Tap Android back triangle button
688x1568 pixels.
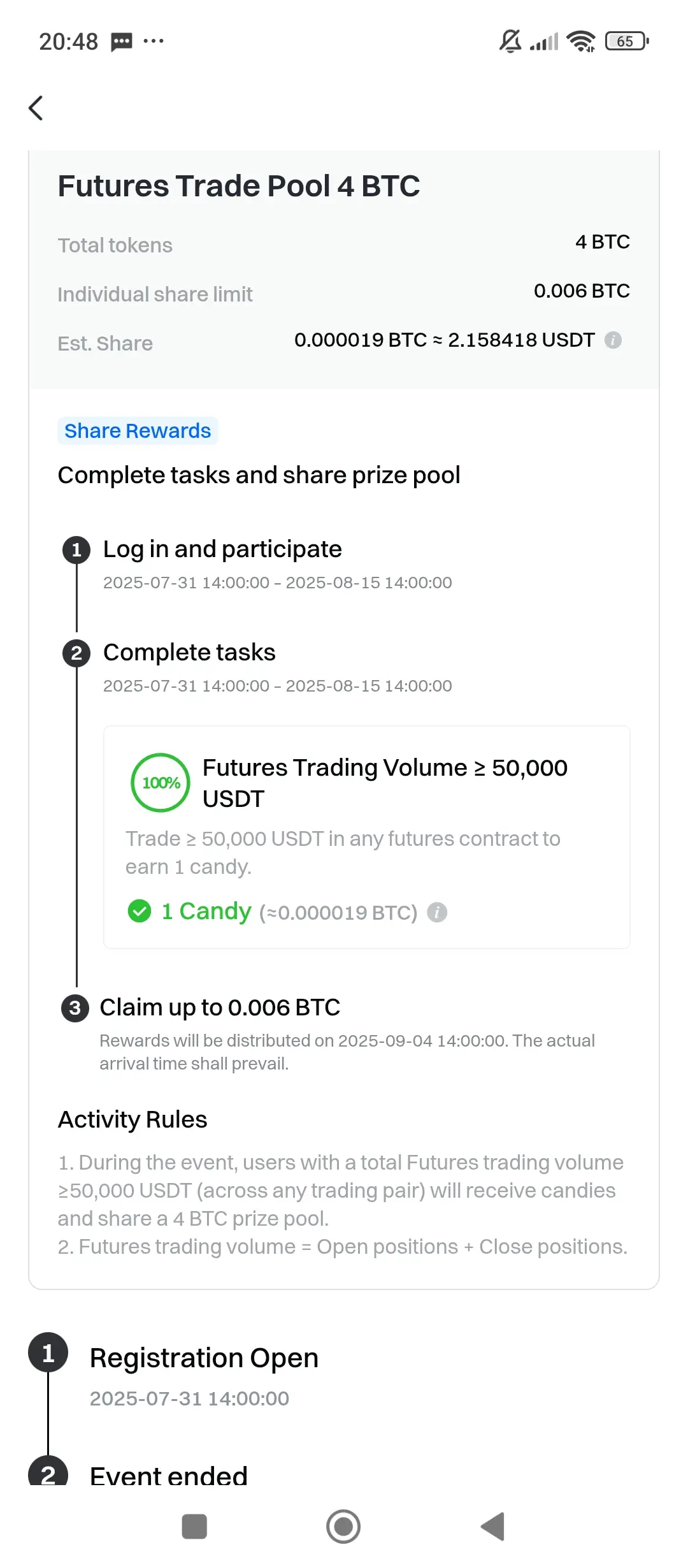click(492, 1527)
